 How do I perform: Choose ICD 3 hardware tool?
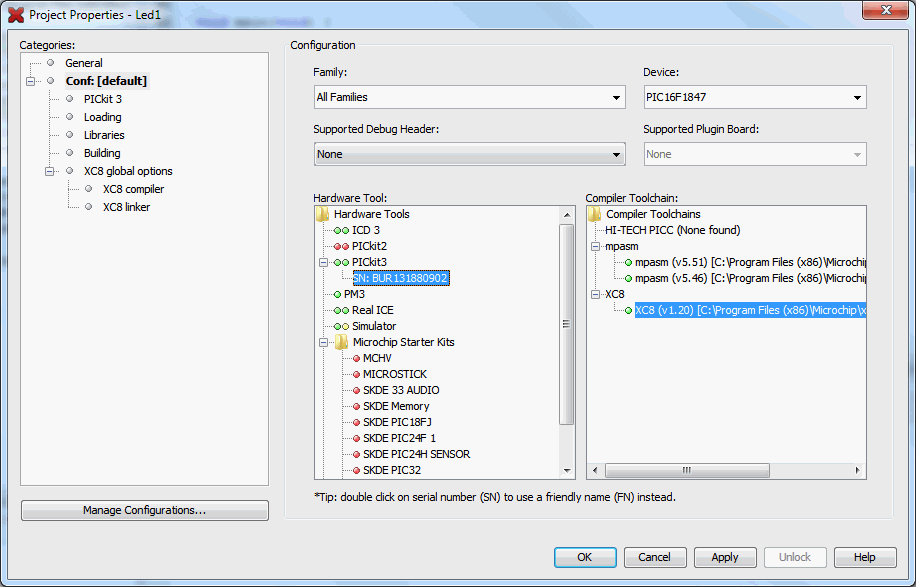pyautogui.click(x=366, y=231)
